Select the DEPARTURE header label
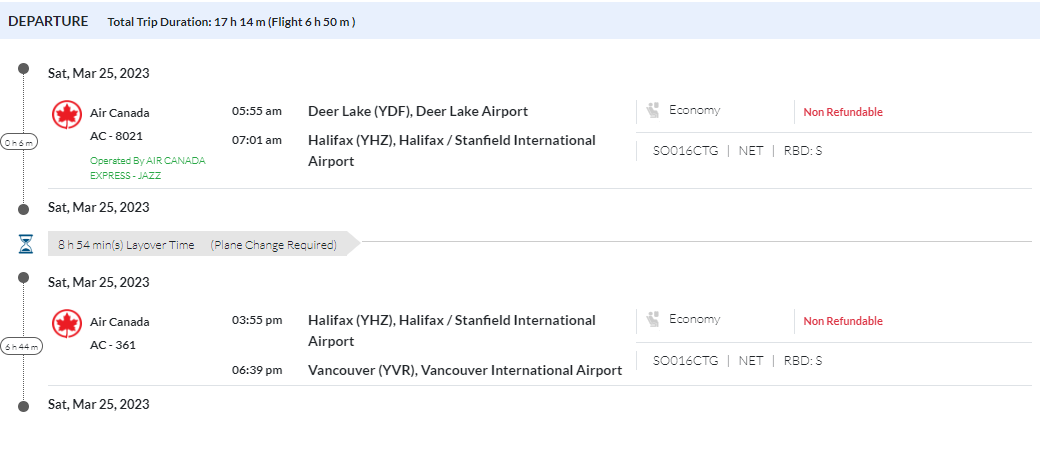Screen dimensions: 1053x466 pyautogui.click(x=48, y=21)
